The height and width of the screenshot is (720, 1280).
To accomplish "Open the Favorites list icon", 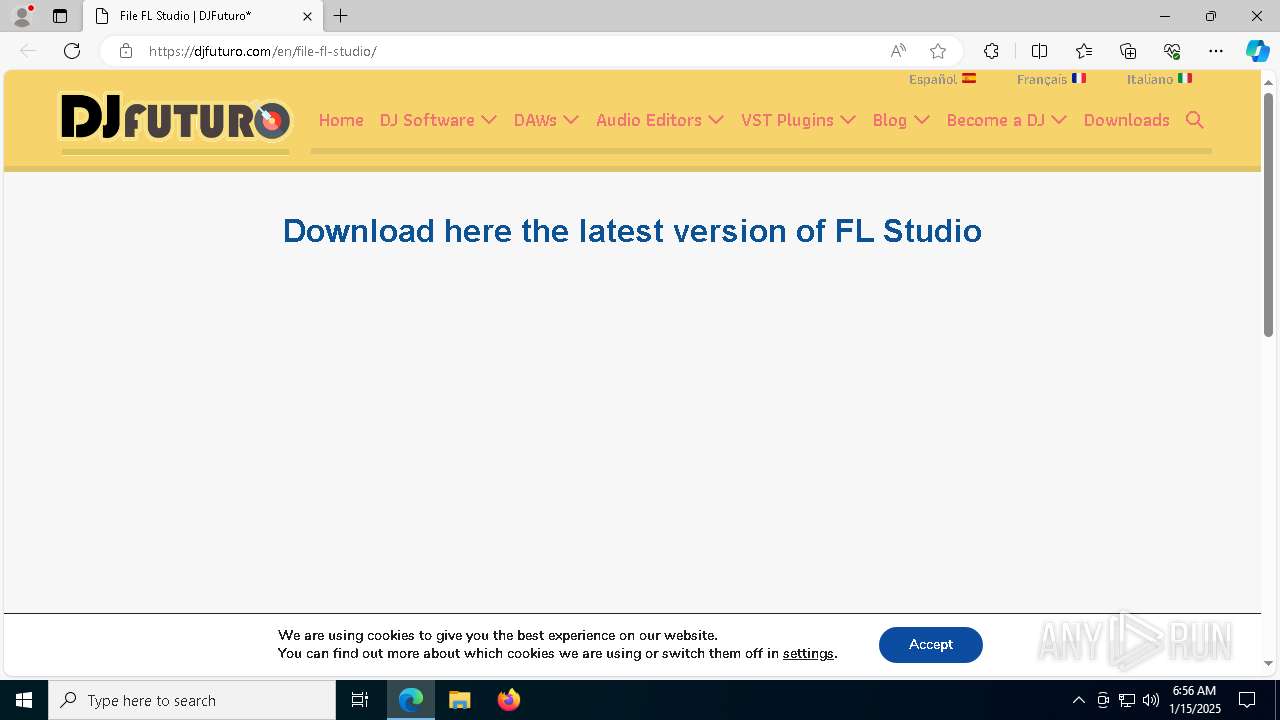I will 1084,51.
